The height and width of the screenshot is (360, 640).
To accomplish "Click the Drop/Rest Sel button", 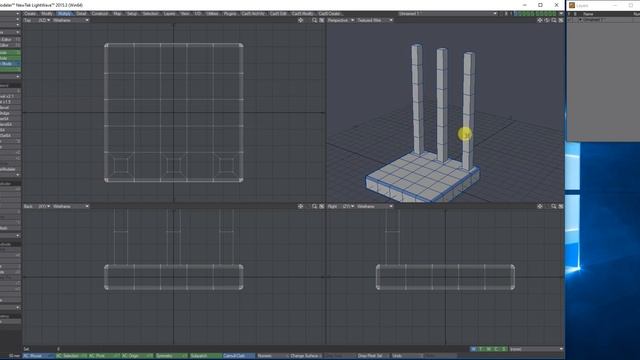I will pyautogui.click(x=373, y=356).
